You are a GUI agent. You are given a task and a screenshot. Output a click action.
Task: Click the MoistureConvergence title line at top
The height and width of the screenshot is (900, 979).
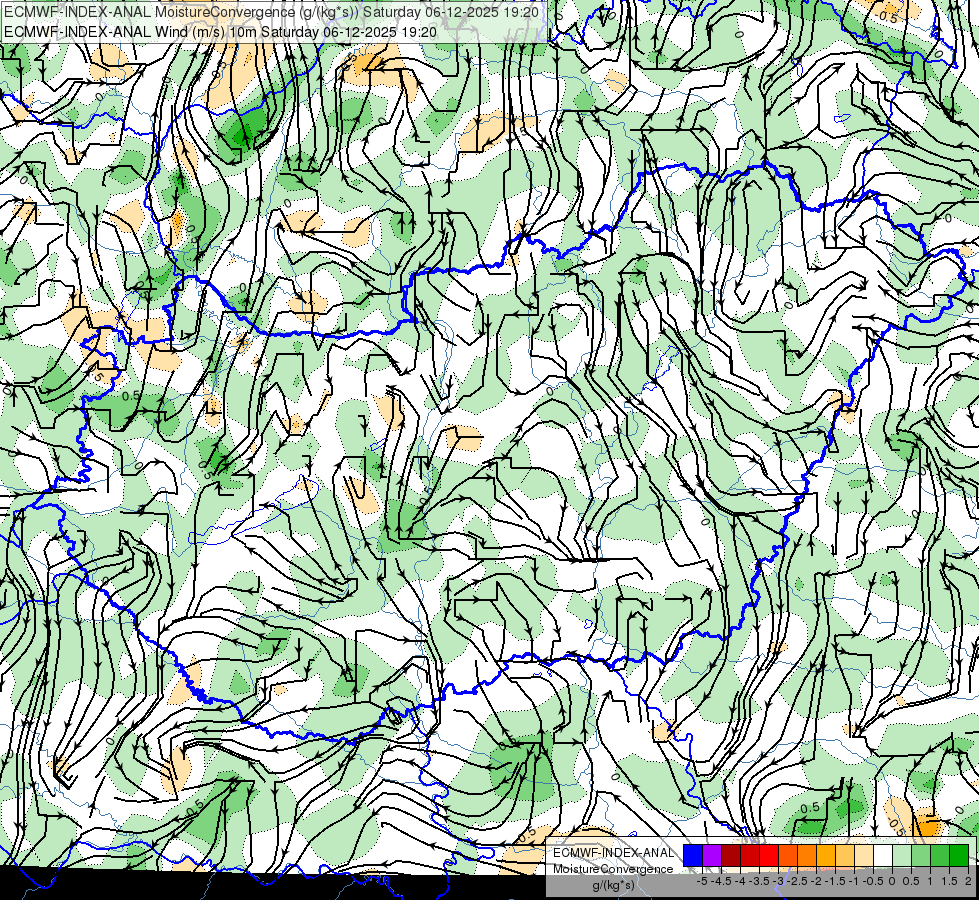[x=272, y=12]
